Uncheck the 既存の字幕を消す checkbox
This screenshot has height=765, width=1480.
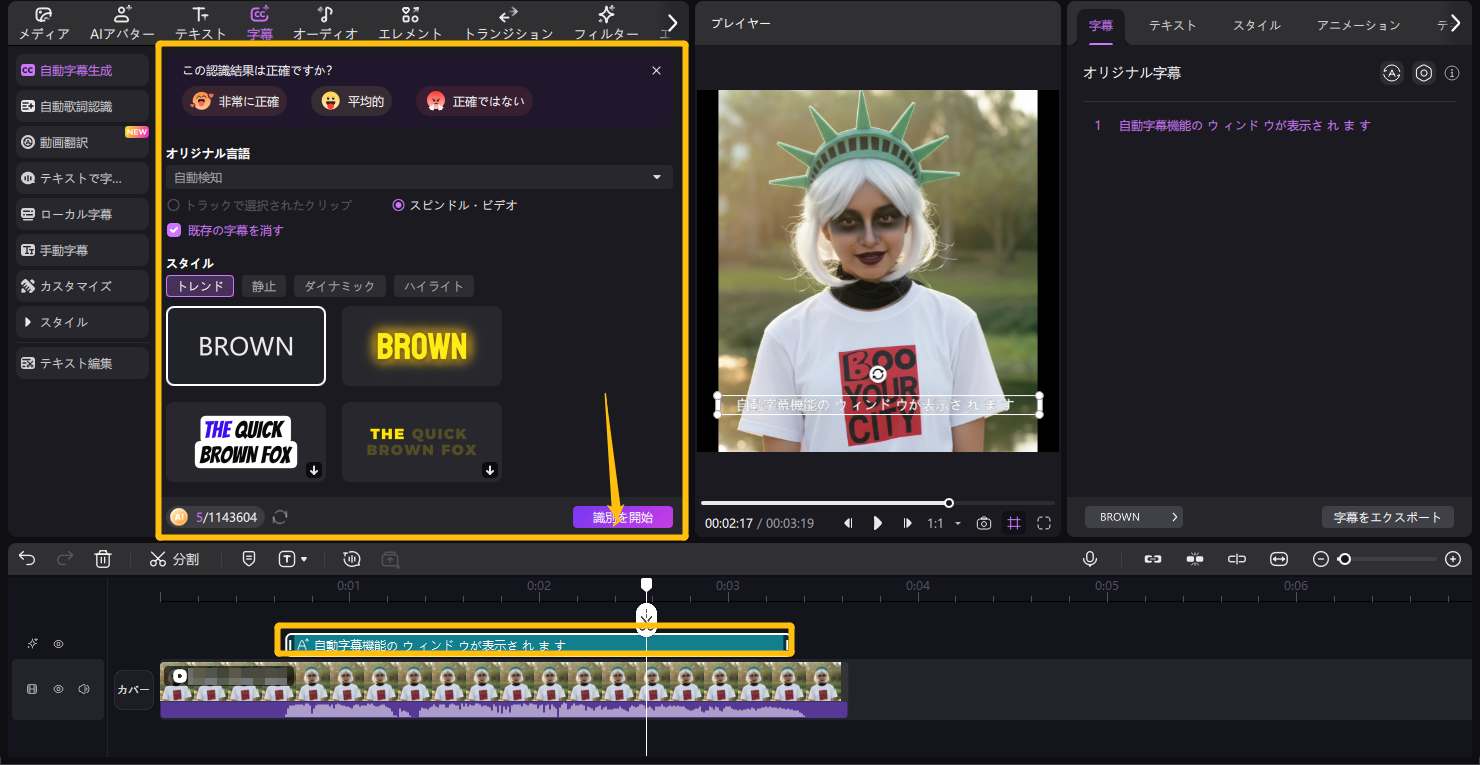(174, 230)
